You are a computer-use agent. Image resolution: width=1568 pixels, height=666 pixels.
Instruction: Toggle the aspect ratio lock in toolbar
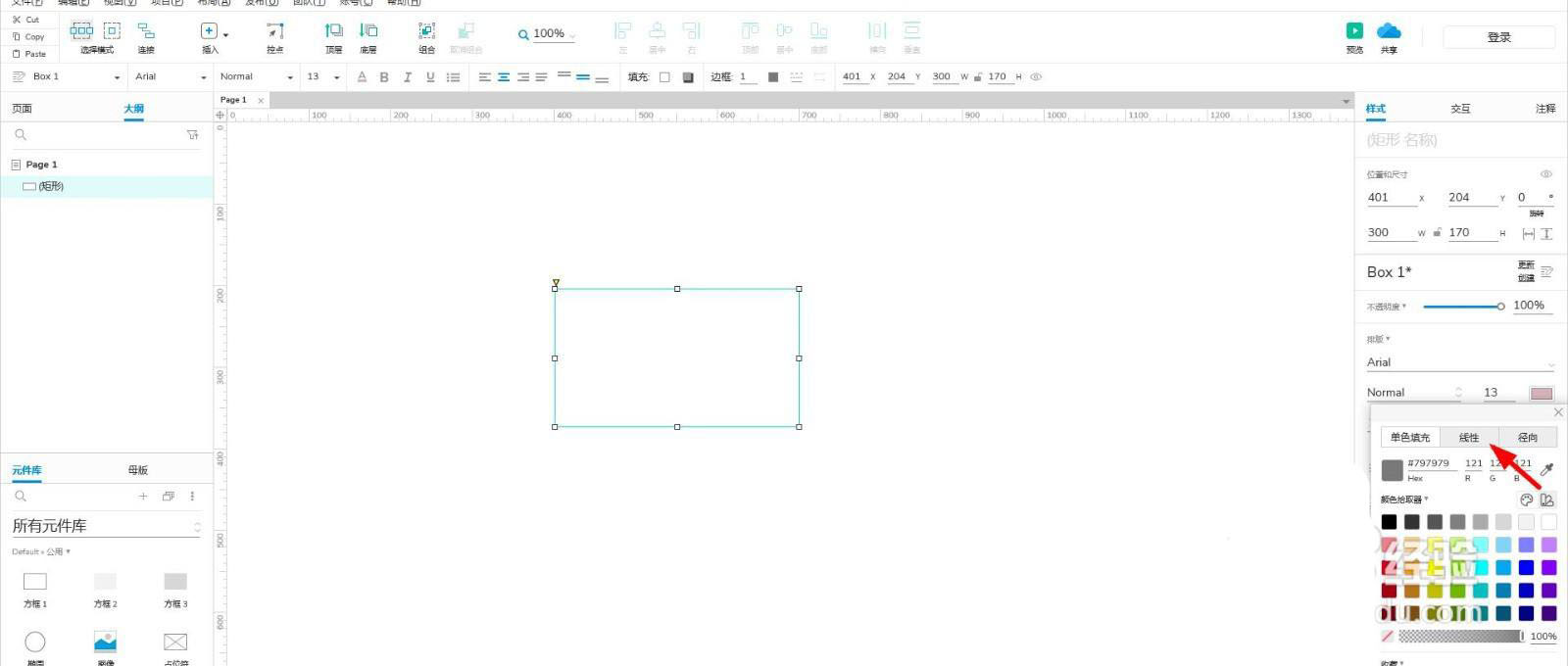tap(977, 76)
